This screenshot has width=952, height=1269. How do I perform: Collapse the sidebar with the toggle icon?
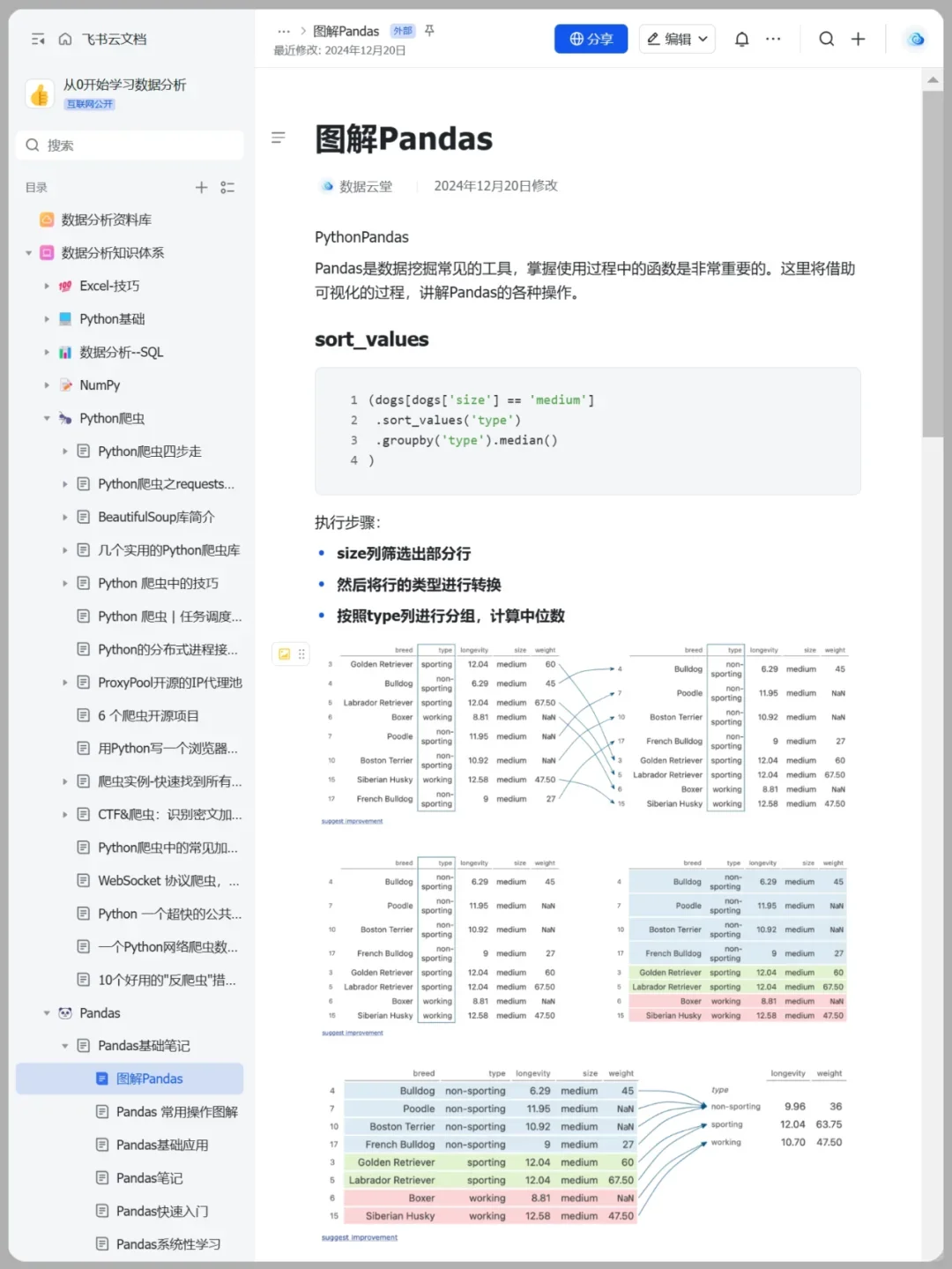tap(37, 39)
